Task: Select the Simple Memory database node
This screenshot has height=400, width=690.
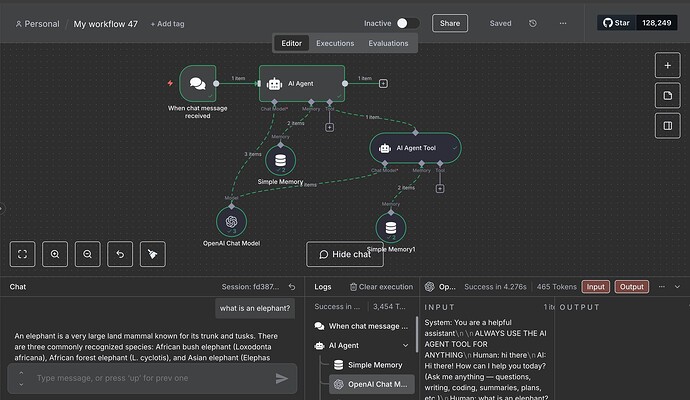Action: pos(280,160)
